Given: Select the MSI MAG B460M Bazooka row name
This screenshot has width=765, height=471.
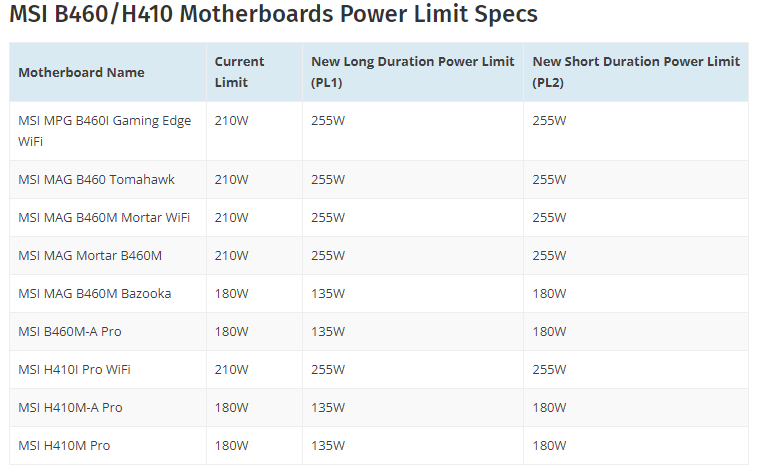Looking at the screenshot, I should [x=95, y=294].
